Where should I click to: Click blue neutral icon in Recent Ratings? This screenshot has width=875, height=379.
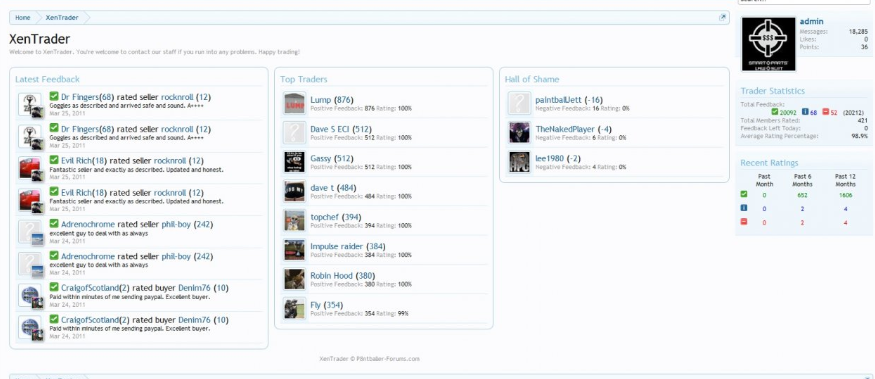pos(743,208)
